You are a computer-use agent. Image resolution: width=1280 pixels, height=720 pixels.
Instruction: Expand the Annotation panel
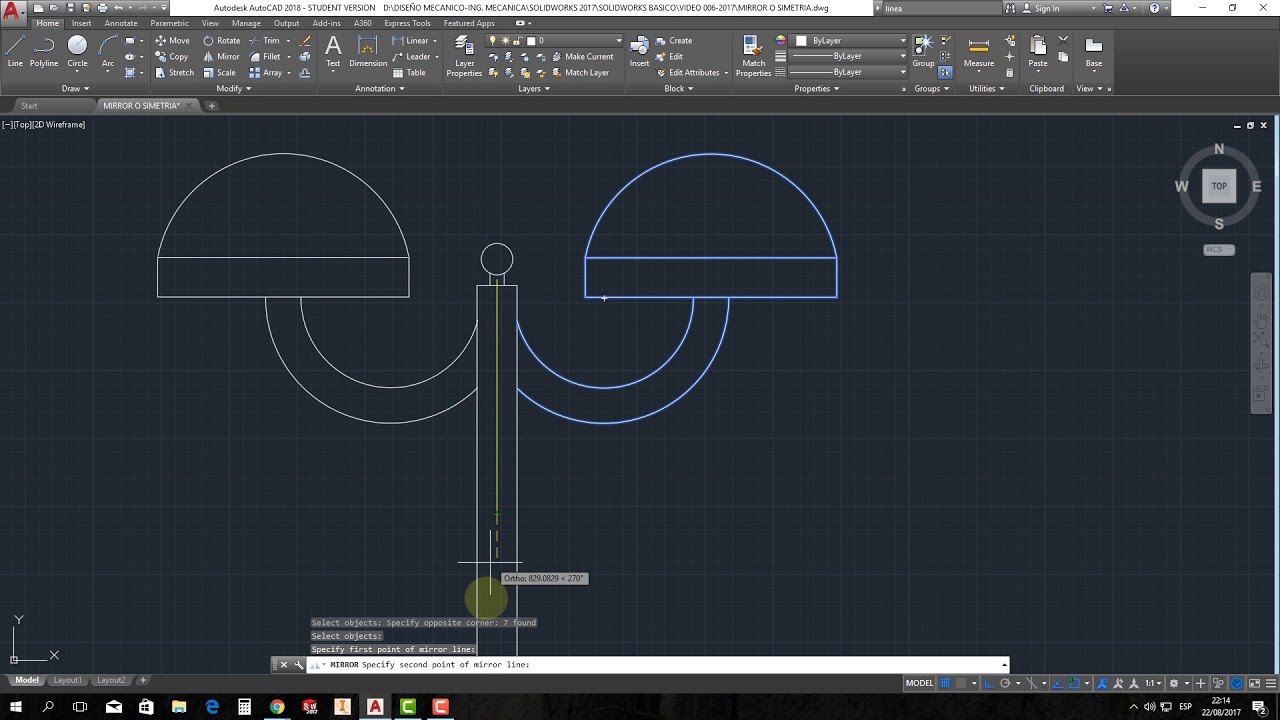380,88
